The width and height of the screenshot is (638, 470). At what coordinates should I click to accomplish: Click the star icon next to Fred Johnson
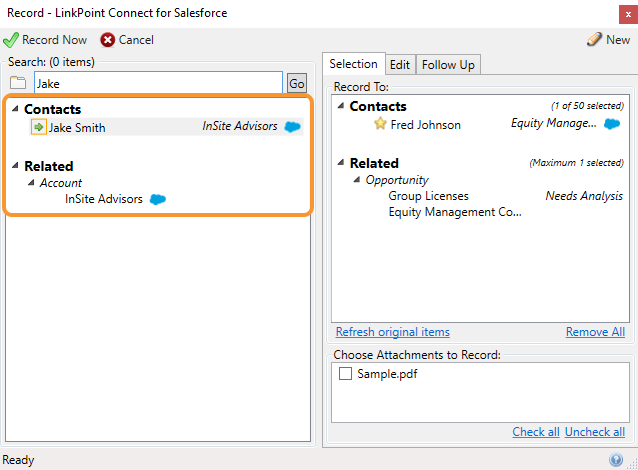pos(380,123)
